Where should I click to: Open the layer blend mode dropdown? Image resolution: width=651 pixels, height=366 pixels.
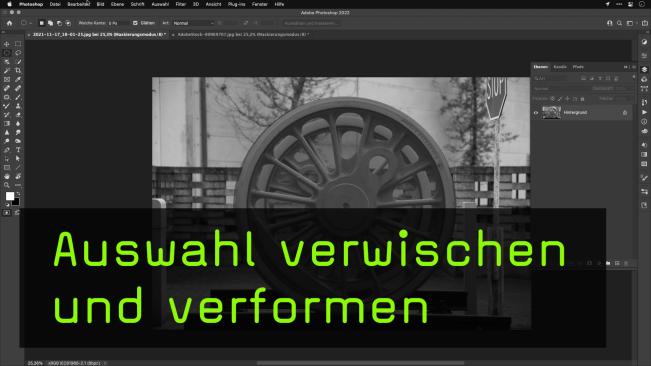(560, 88)
